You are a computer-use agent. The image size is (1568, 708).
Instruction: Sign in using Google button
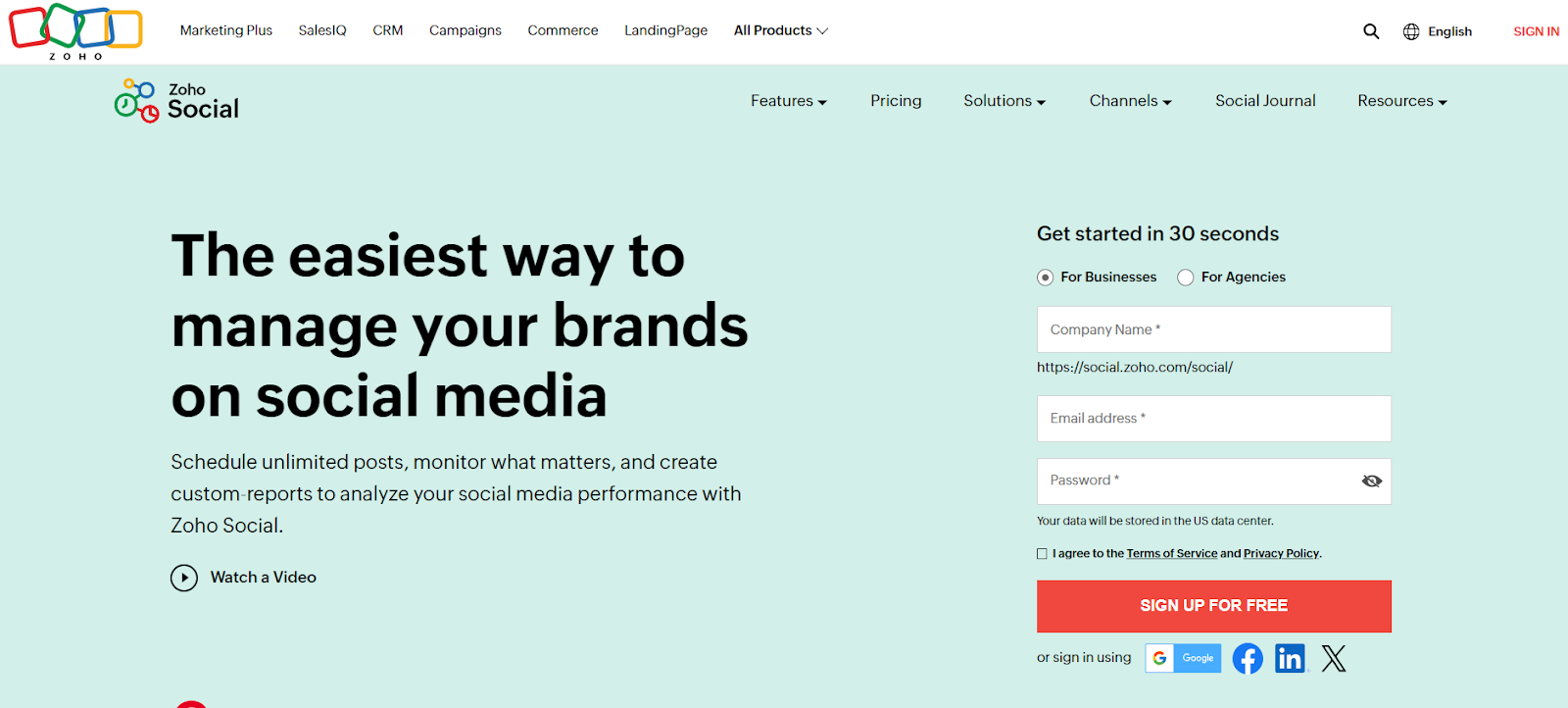pos(1183,658)
